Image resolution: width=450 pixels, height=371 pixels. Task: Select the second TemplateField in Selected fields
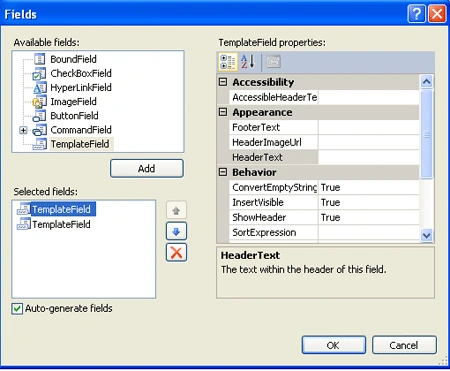[x=61, y=224]
